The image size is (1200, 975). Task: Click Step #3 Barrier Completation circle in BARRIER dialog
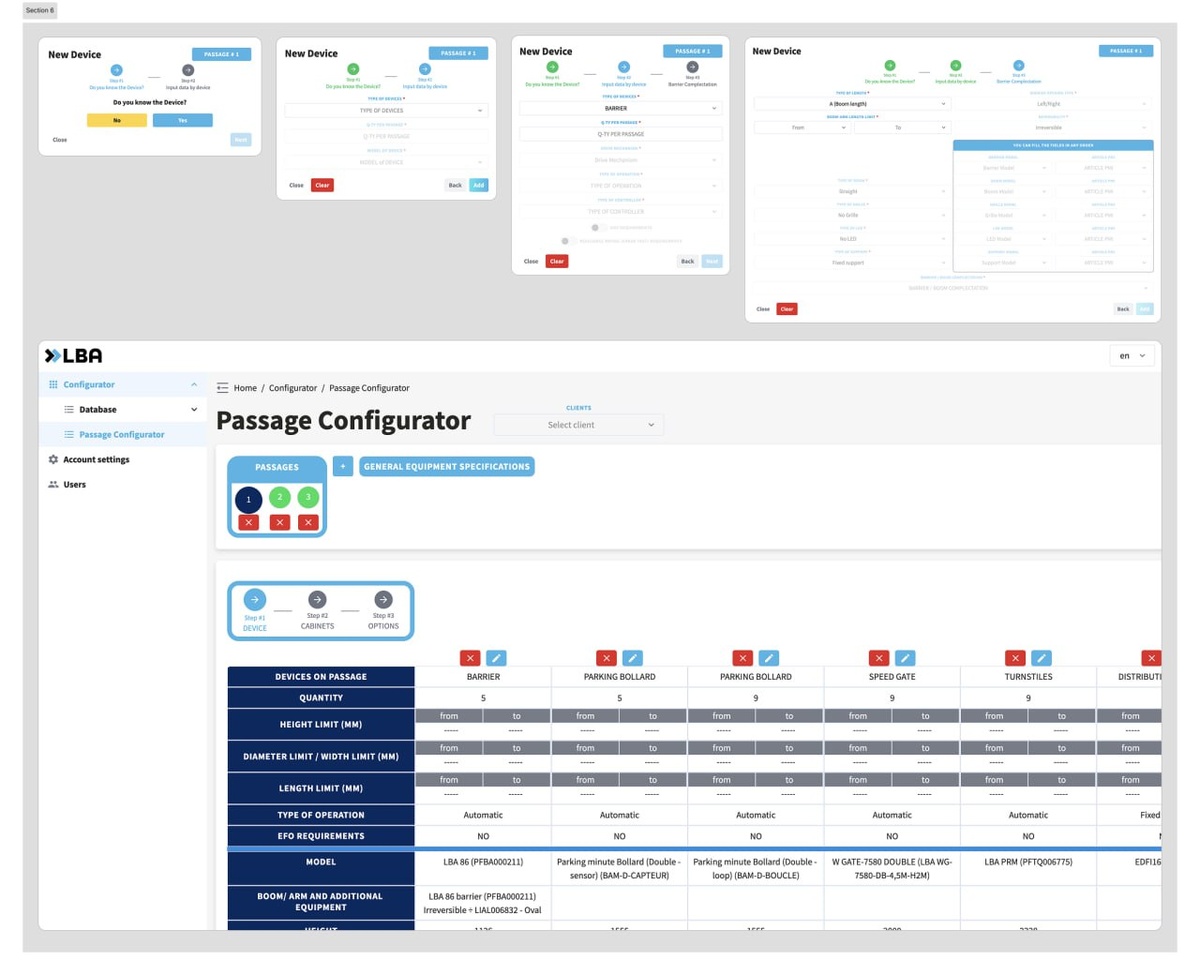(x=692, y=67)
